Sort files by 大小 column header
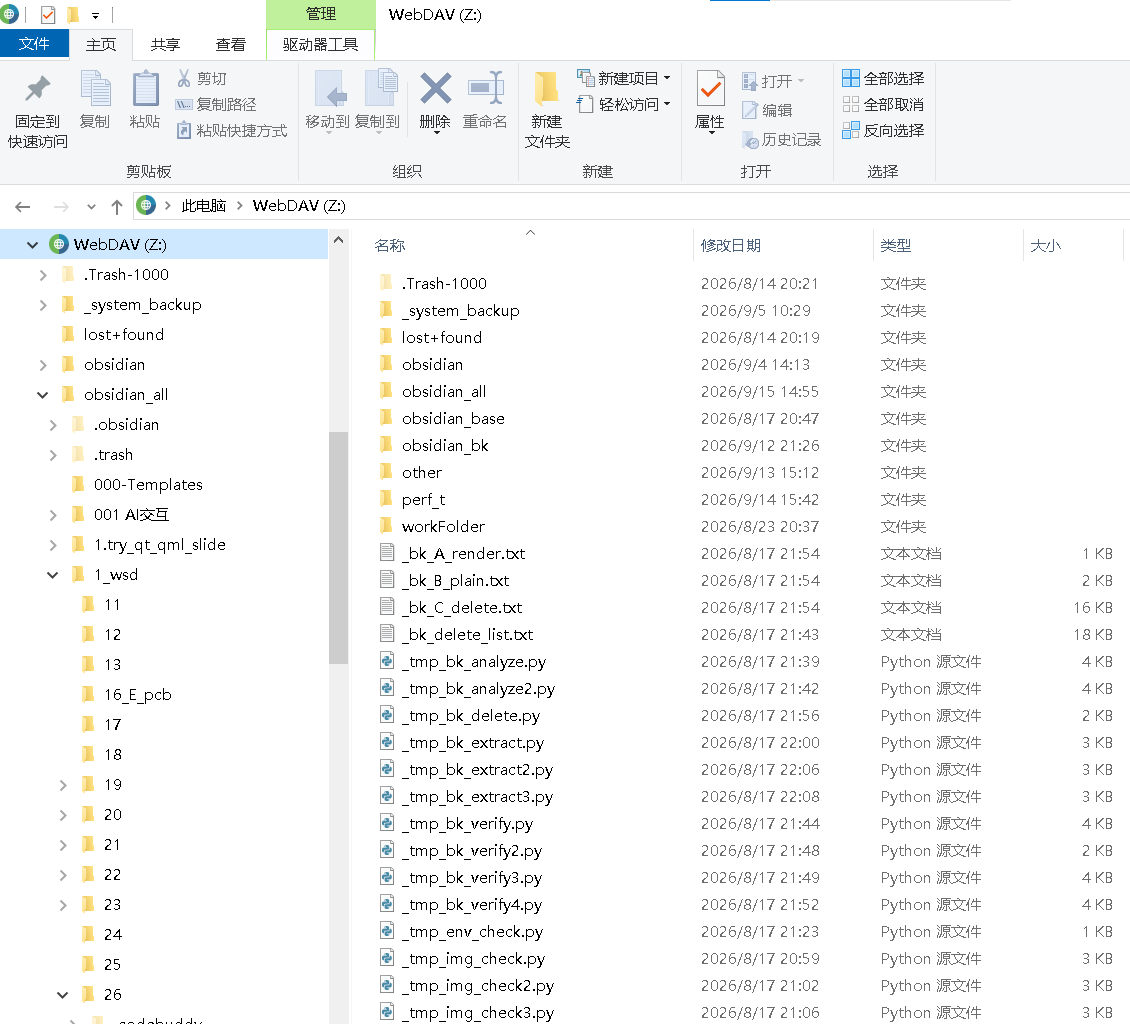Viewport: 1130px width, 1024px height. point(1072,246)
